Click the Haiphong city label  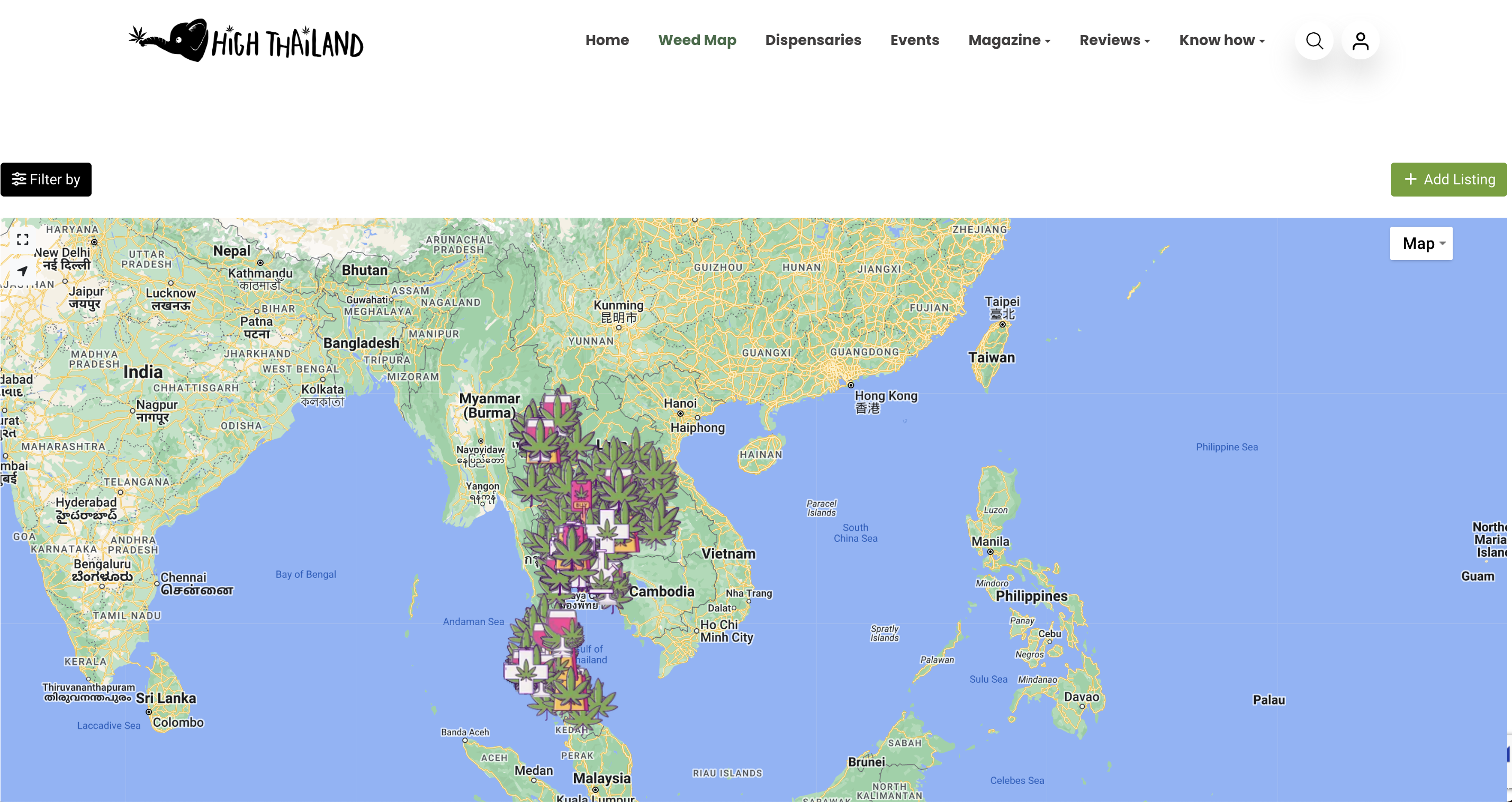(697, 427)
